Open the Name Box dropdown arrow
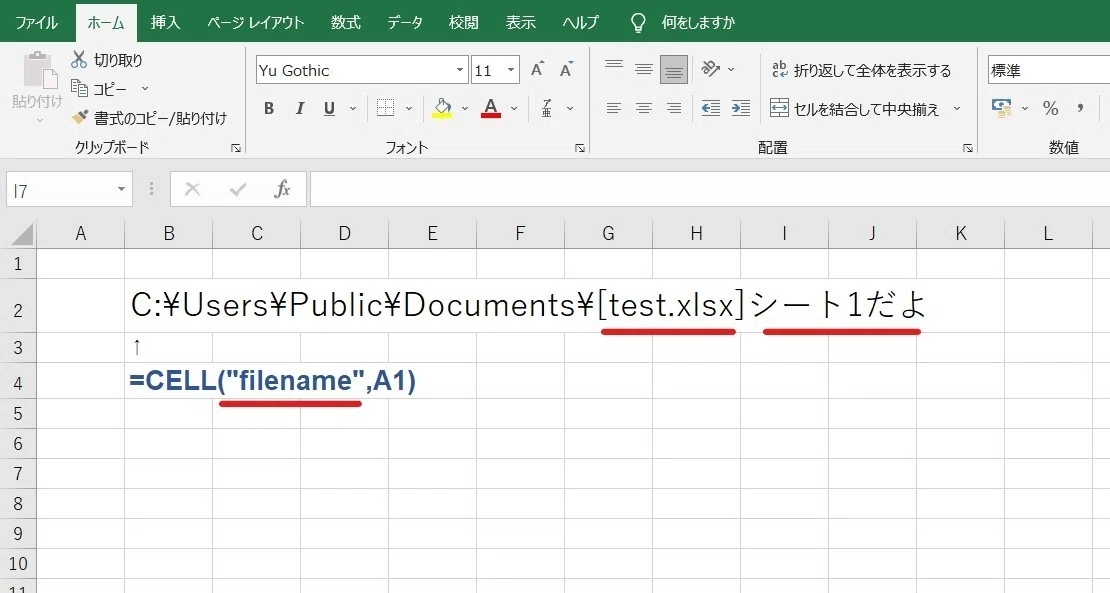This screenshot has width=1110, height=593. coord(121,190)
